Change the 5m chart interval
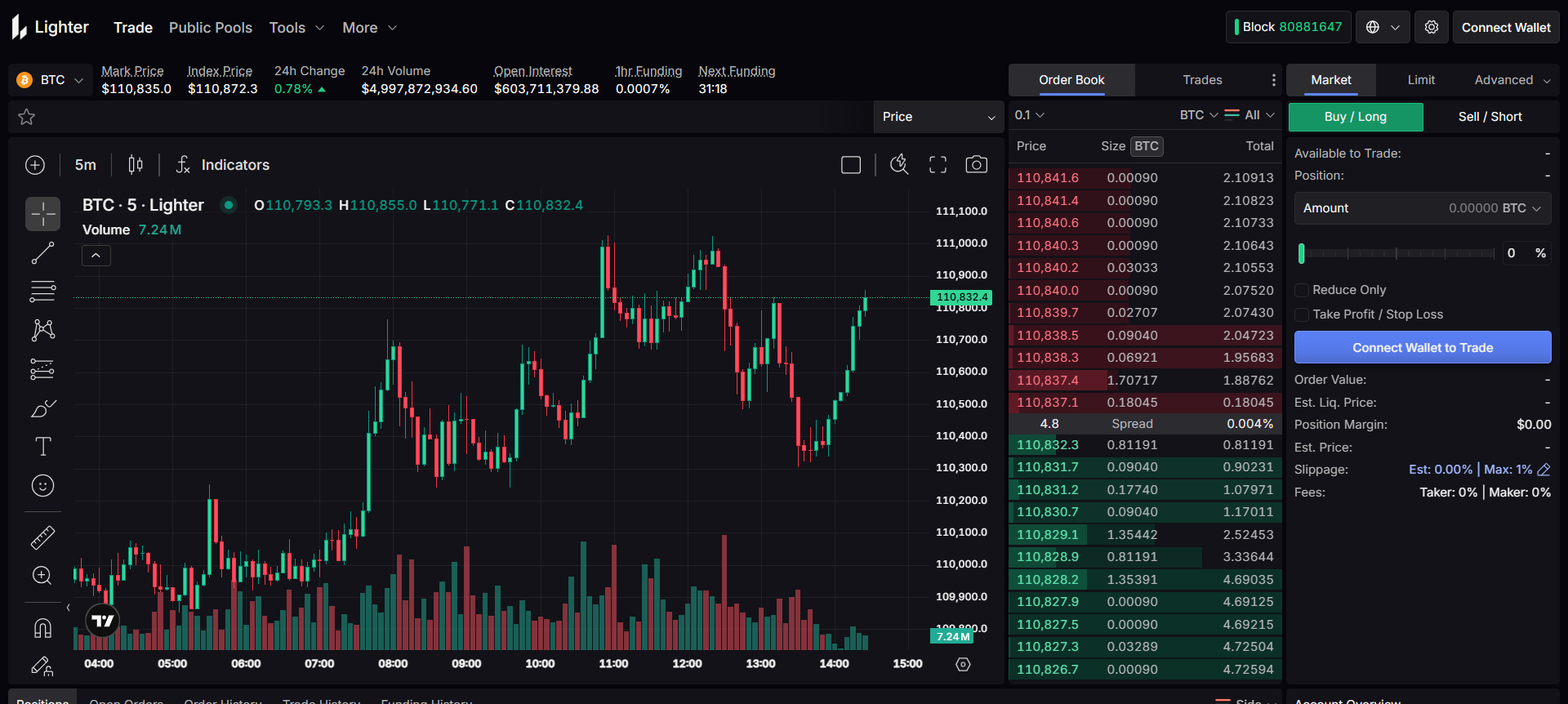1568x704 pixels. click(86, 165)
